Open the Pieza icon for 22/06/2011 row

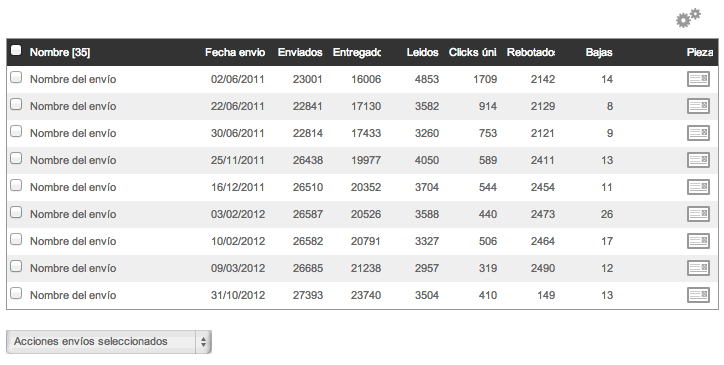tap(698, 106)
